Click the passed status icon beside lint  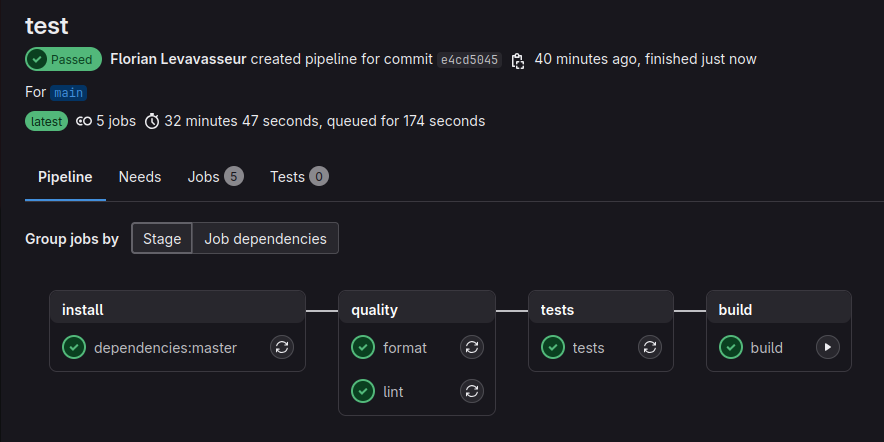(363, 392)
